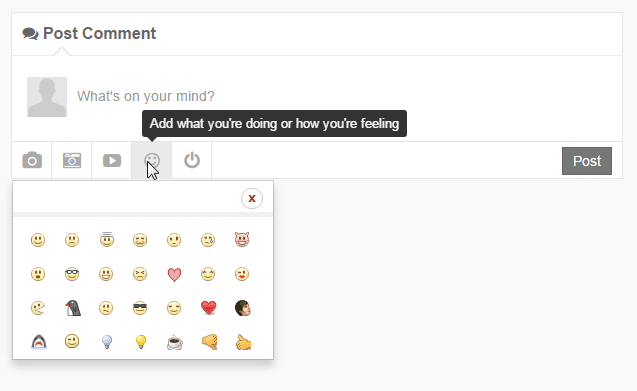
Task: Select the angel halo emoji
Action: [107, 239]
